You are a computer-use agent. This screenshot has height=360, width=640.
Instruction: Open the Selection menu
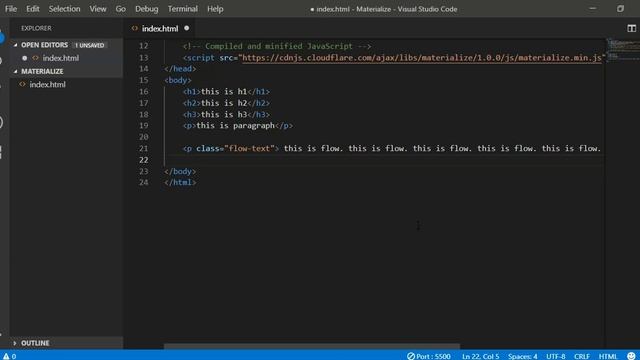(x=64, y=9)
